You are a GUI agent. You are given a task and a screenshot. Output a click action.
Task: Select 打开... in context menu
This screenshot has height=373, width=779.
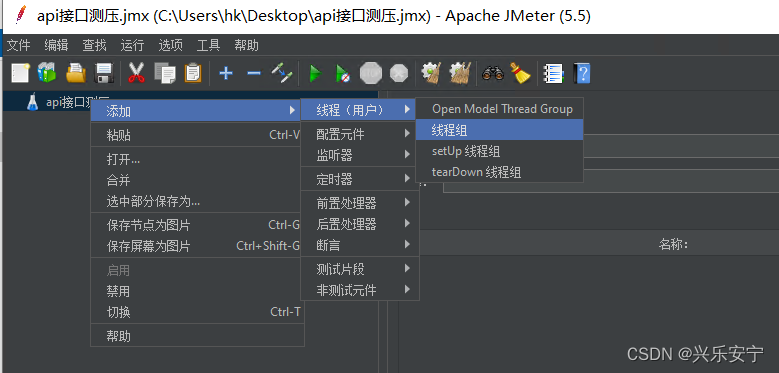pyautogui.click(x=197, y=159)
